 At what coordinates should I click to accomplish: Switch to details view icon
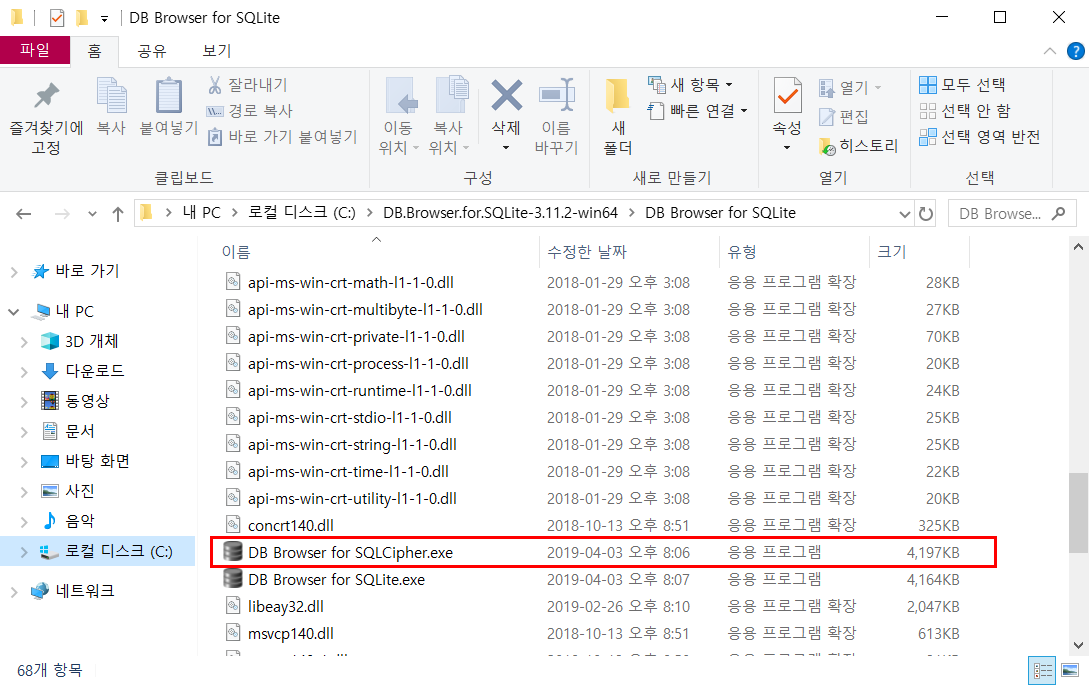tap(1042, 671)
